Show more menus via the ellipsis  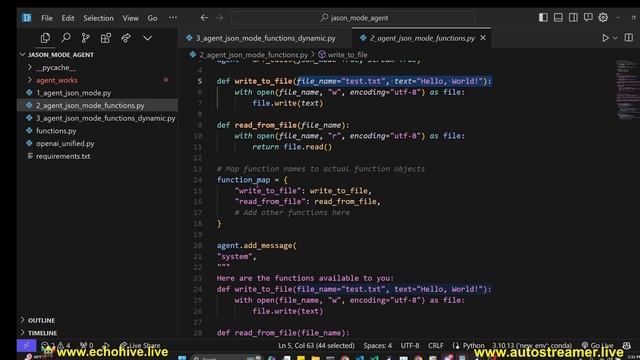point(173,18)
